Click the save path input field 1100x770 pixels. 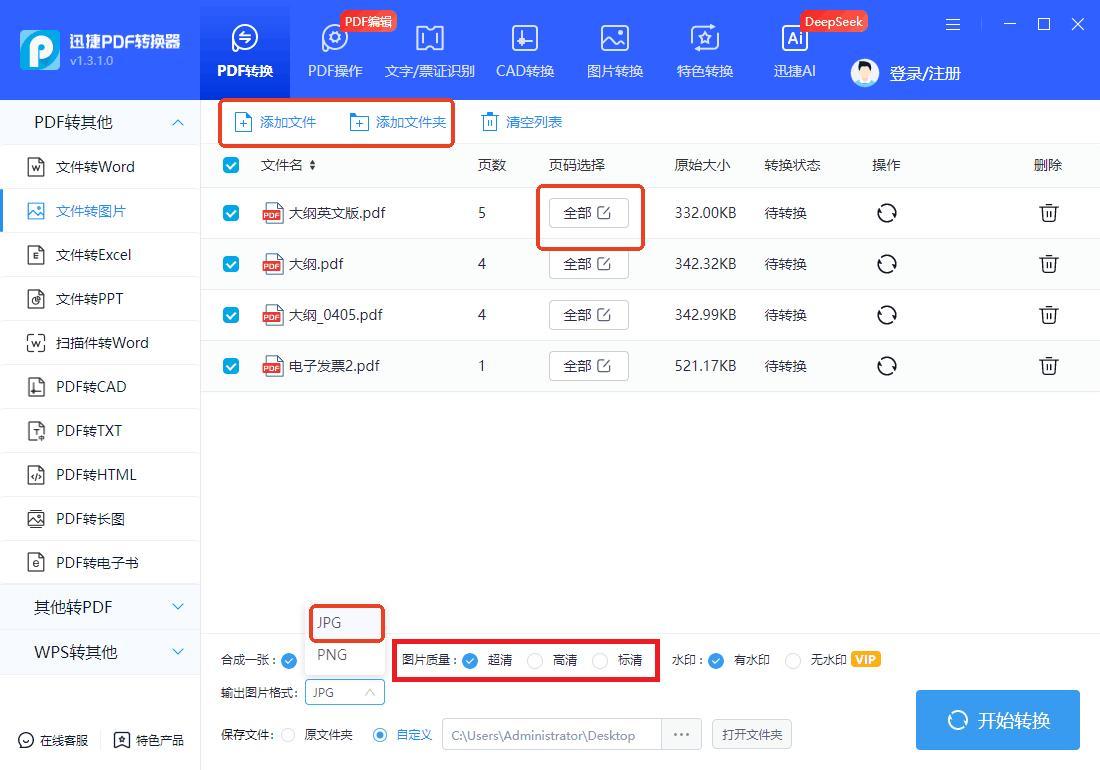coord(550,735)
